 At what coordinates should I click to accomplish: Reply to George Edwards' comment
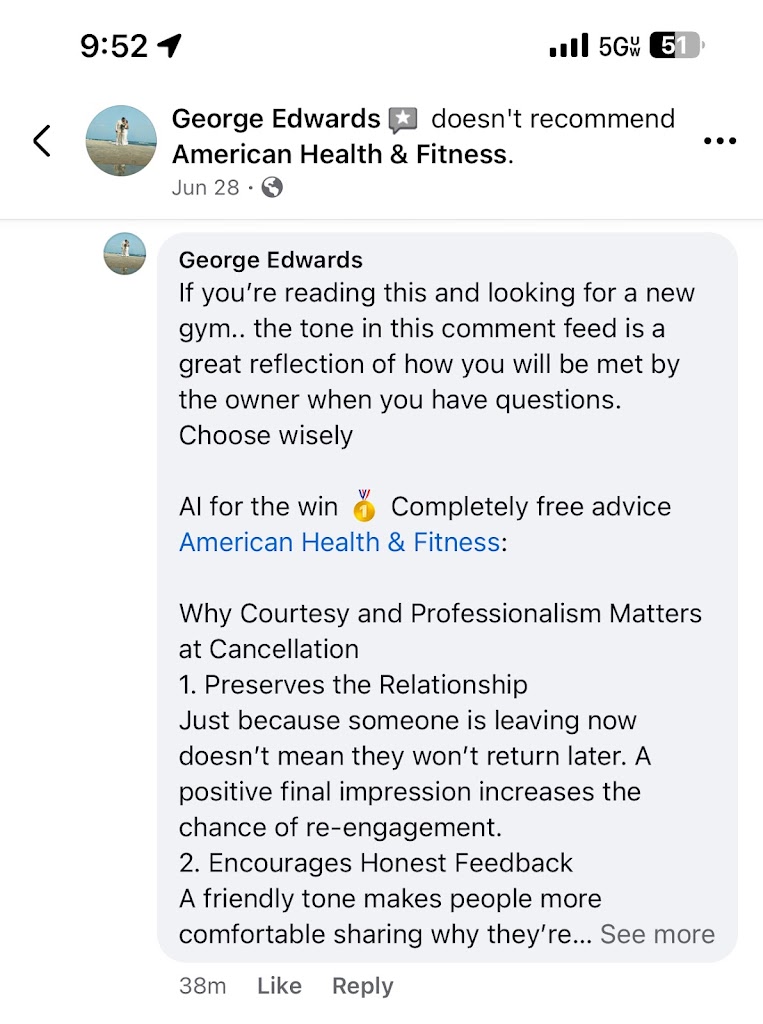(x=362, y=986)
